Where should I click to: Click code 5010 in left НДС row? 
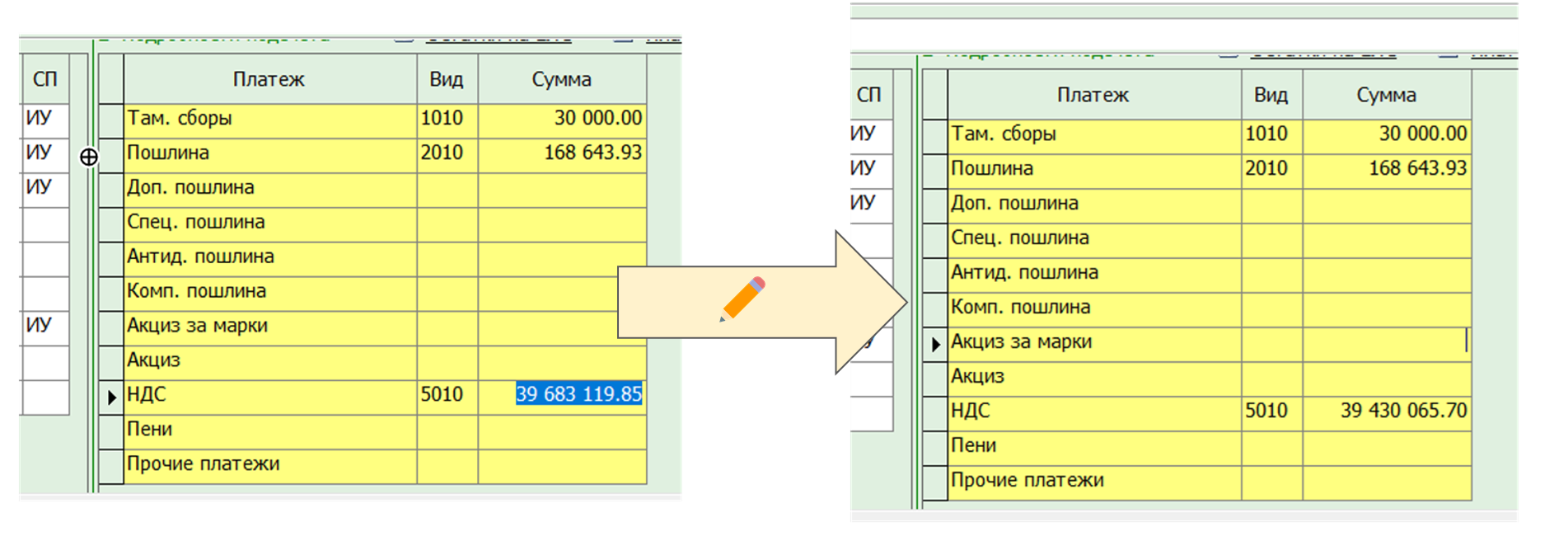(x=442, y=395)
